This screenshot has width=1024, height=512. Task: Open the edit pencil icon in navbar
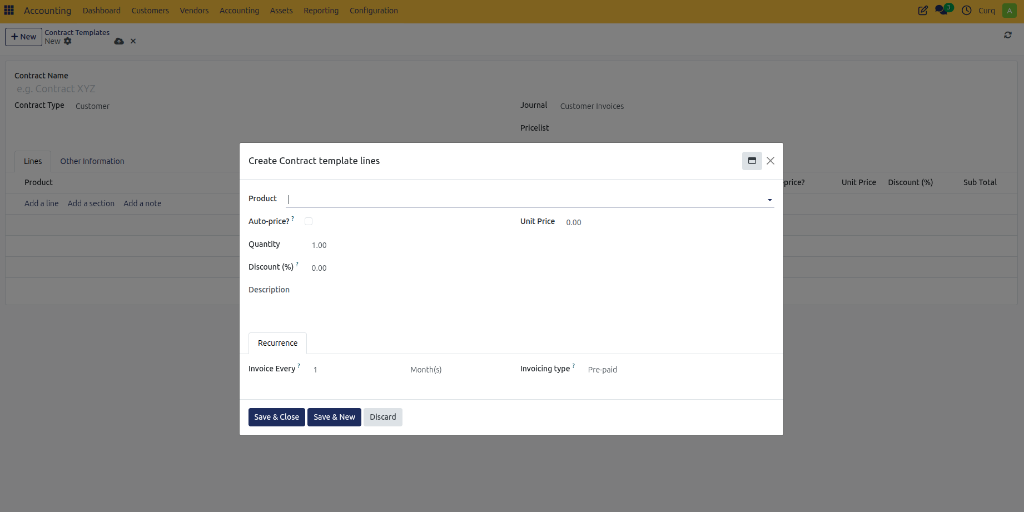[x=923, y=10]
